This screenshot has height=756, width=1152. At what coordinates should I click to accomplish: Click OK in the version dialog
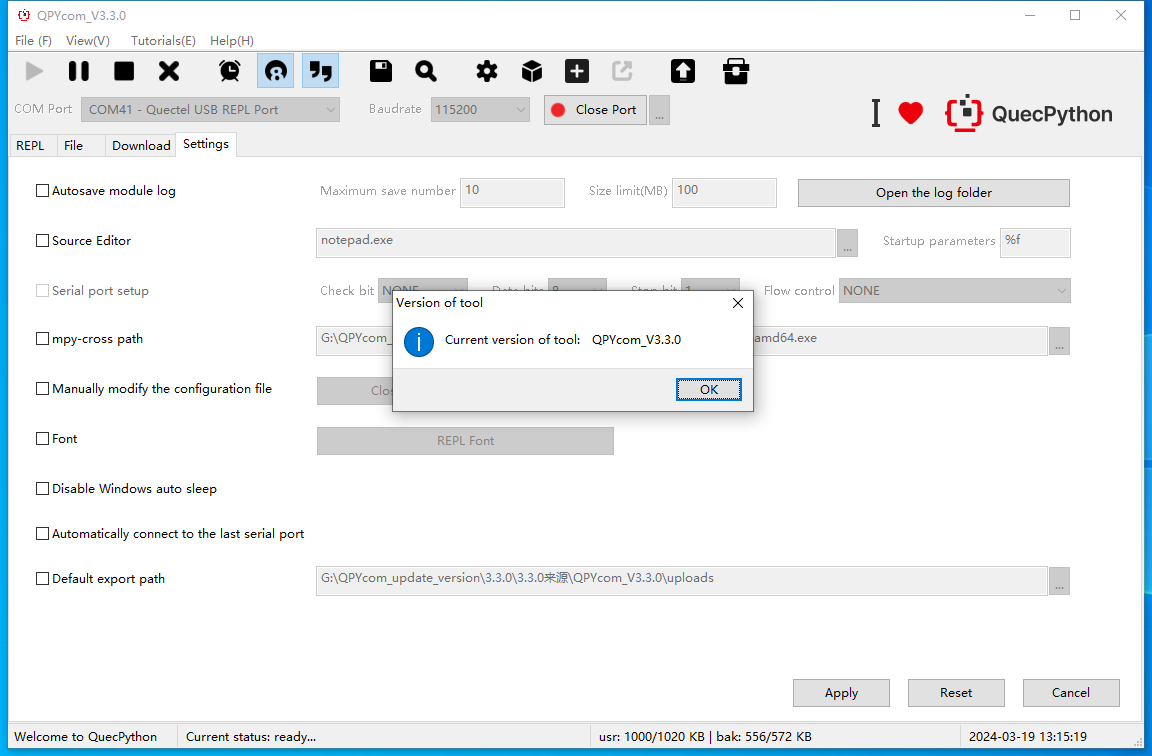[x=709, y=389]
